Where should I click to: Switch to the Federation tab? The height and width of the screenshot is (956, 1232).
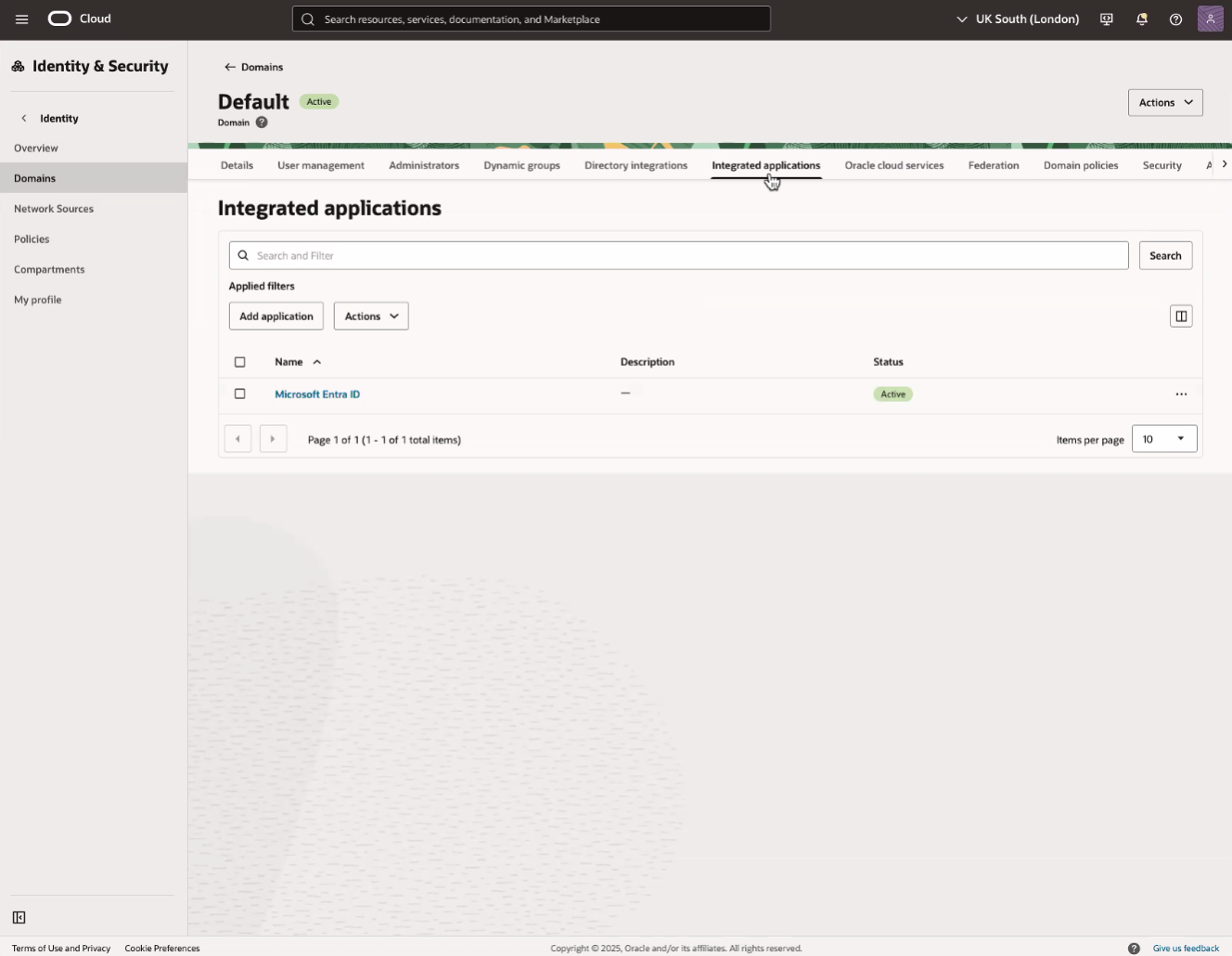994,165
